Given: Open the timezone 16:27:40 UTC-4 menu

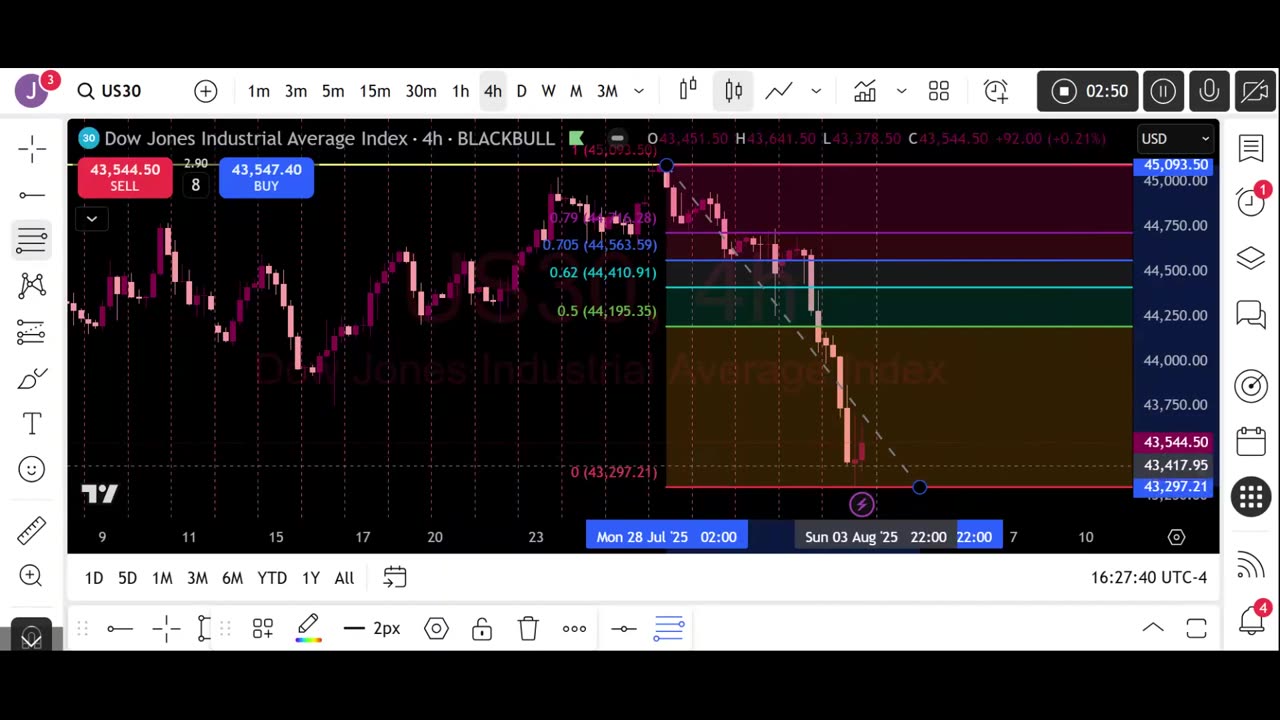Looking at the screenshot, I should (x=1149, y=578).
